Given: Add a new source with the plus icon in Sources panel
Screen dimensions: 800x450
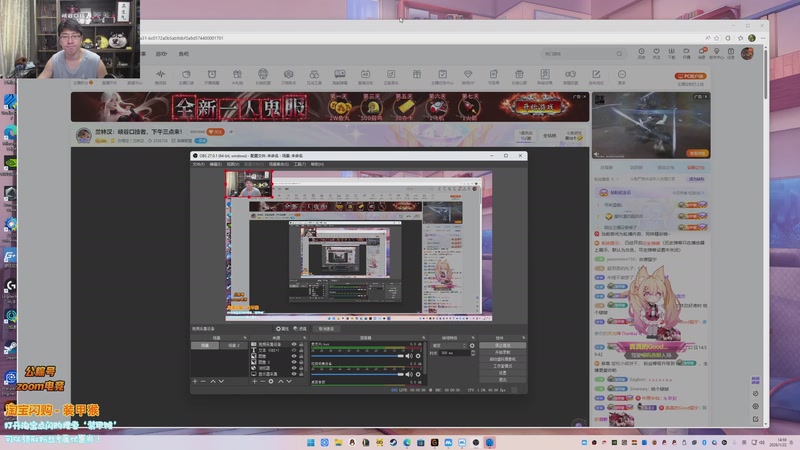Looking at the screenshot, I should (x=254, y=381).
